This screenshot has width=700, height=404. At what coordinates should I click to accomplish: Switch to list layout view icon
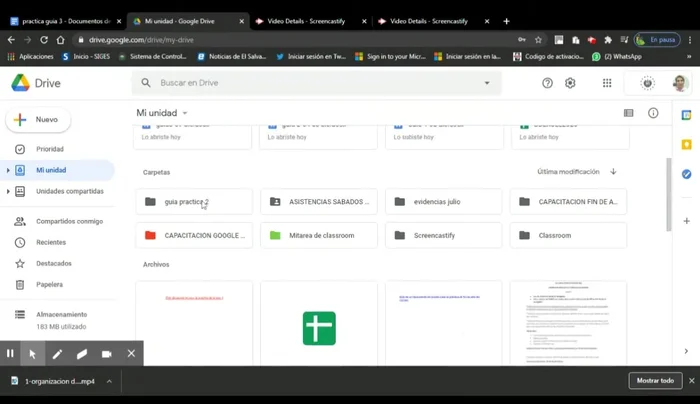tap(629, 113)
